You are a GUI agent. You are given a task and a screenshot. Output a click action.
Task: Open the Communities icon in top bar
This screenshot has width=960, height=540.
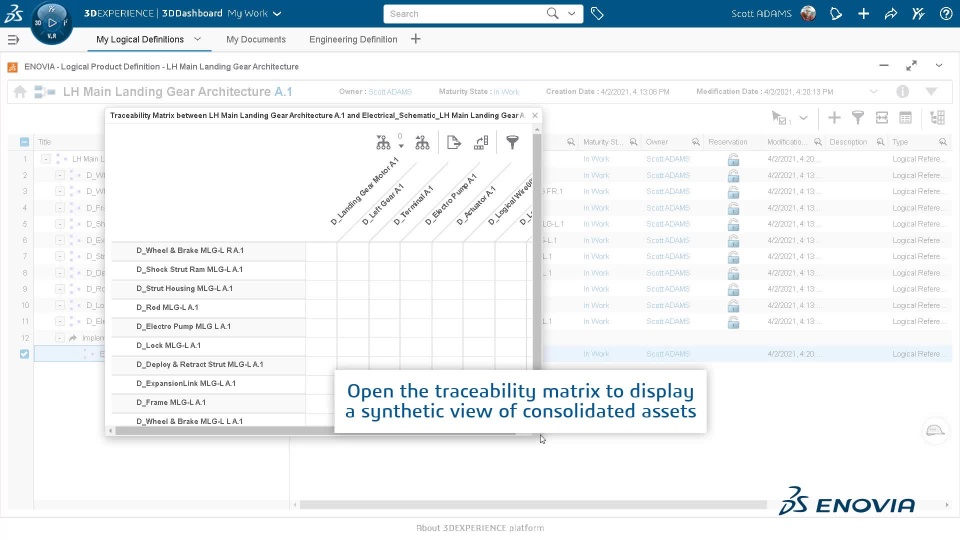[x=918, y=13]
